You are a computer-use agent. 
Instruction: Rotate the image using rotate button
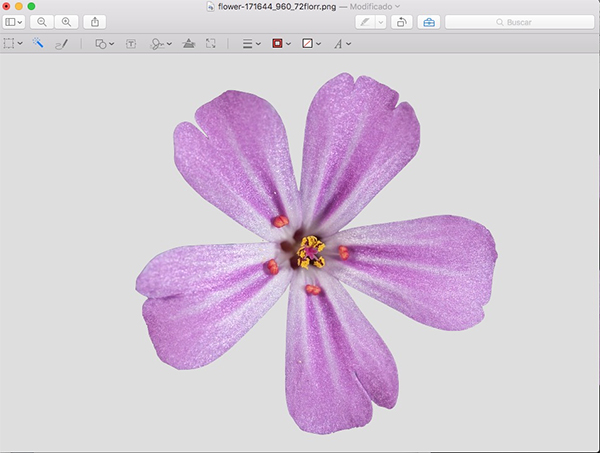(400, 21)
